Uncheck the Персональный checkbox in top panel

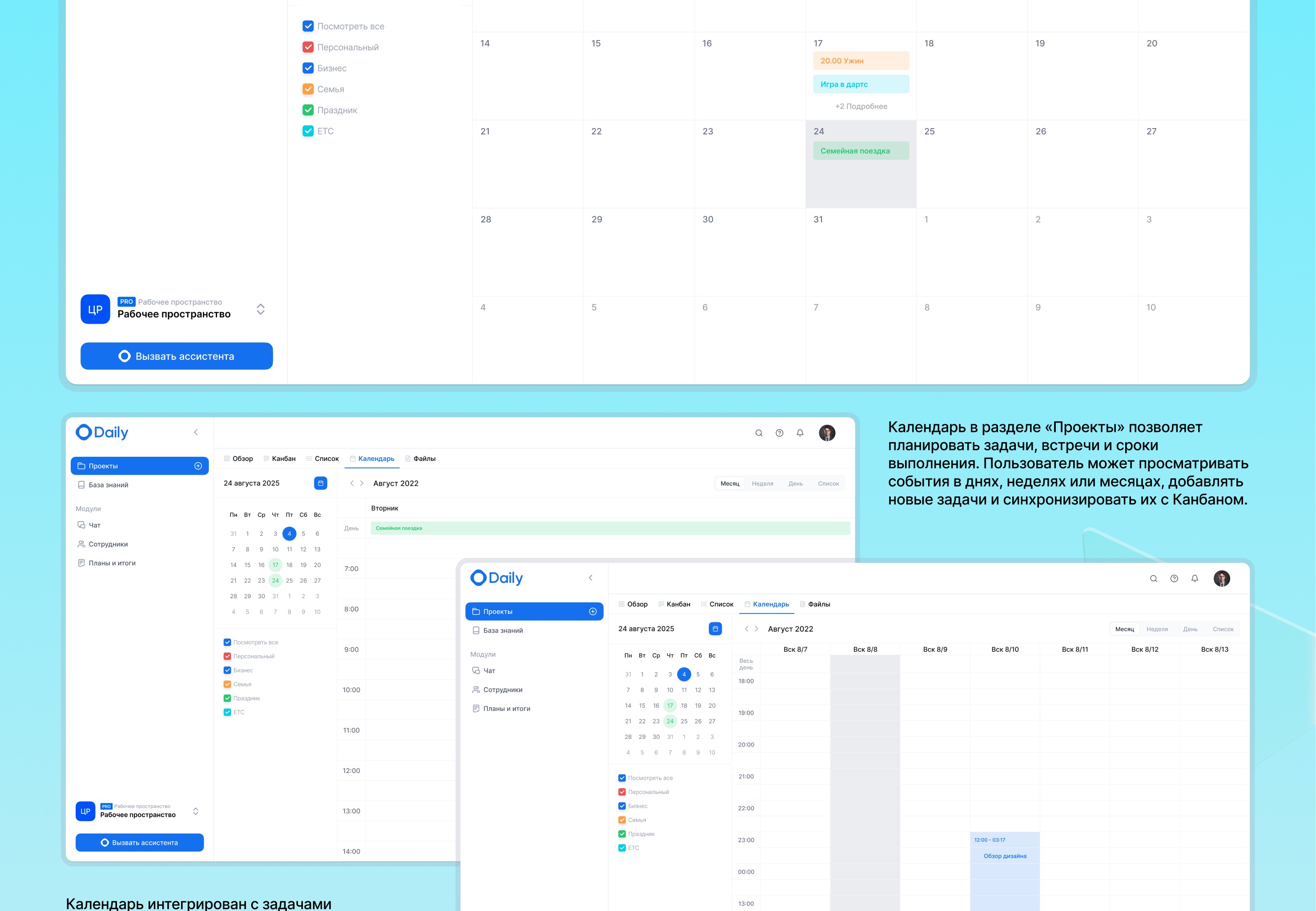[x=308, y=48]
